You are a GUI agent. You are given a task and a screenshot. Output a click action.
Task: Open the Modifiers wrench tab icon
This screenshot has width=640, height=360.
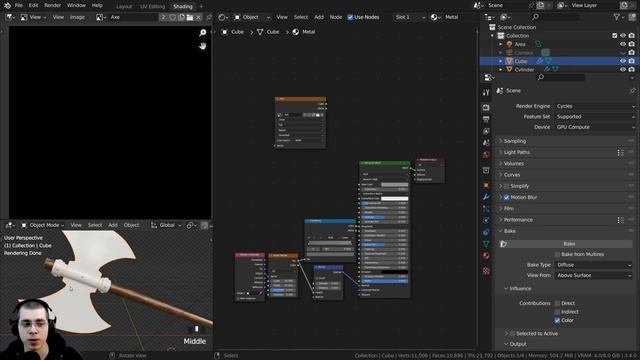tap(486, 197)
